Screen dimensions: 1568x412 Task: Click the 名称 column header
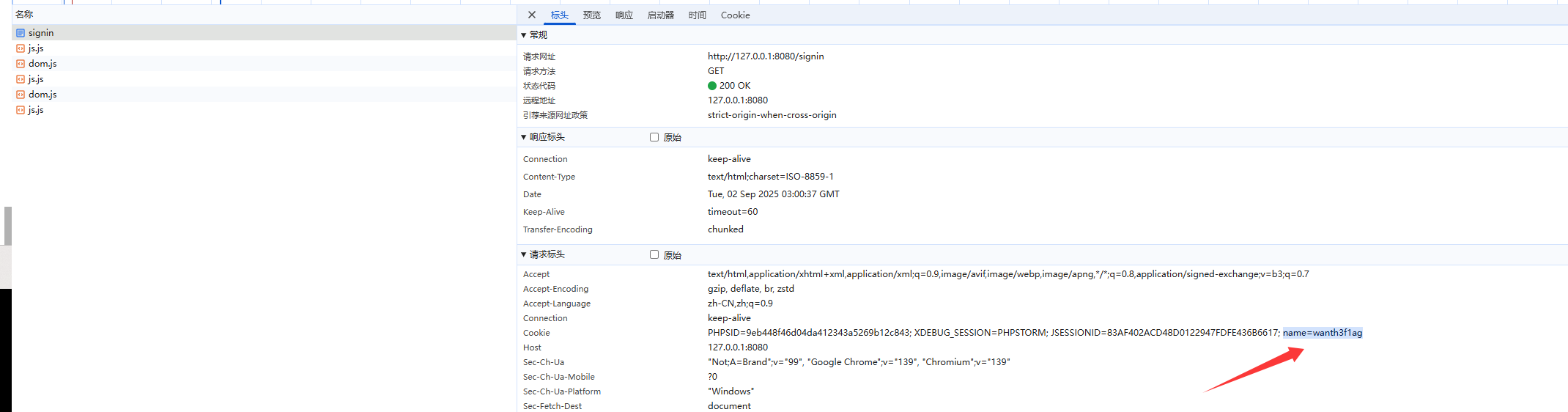click(x=24, y=14)
